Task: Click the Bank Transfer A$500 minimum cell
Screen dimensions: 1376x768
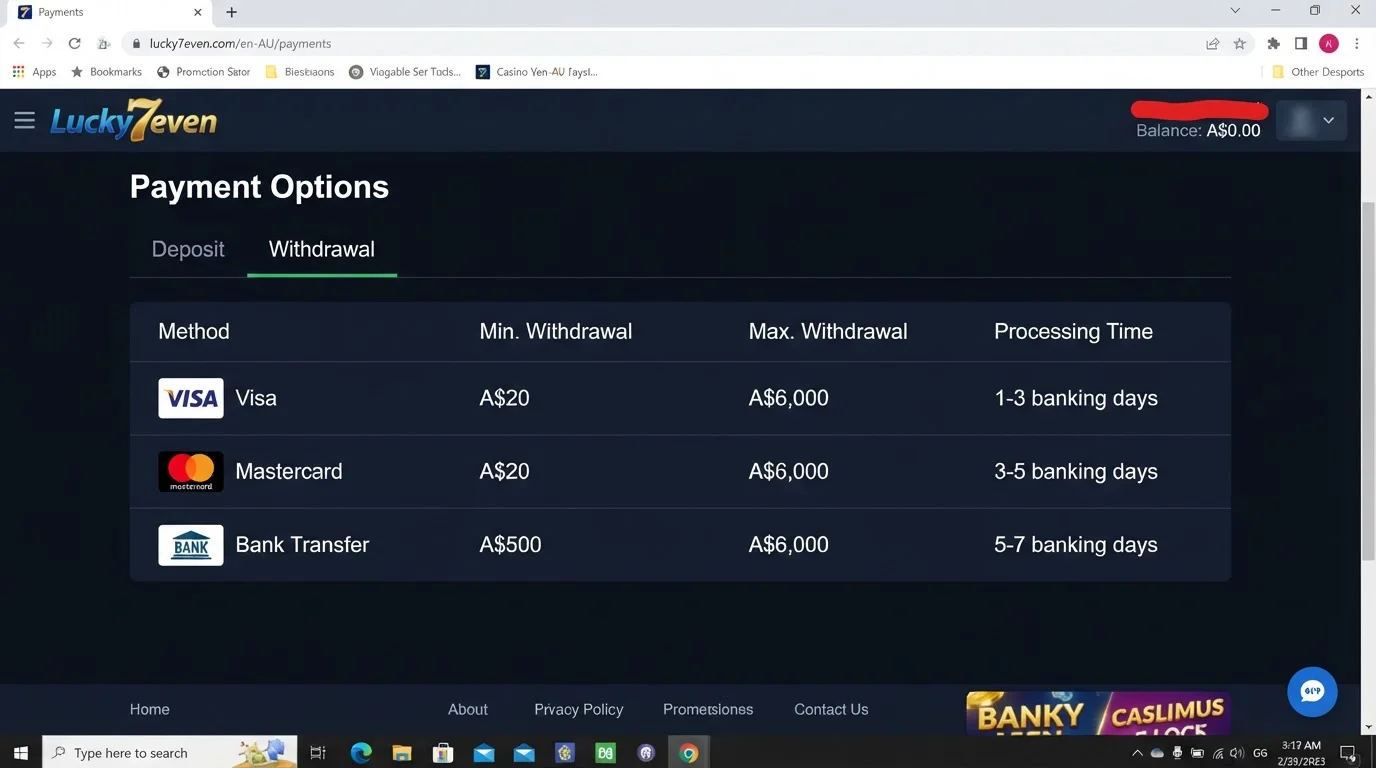Action: coord(511,545)
